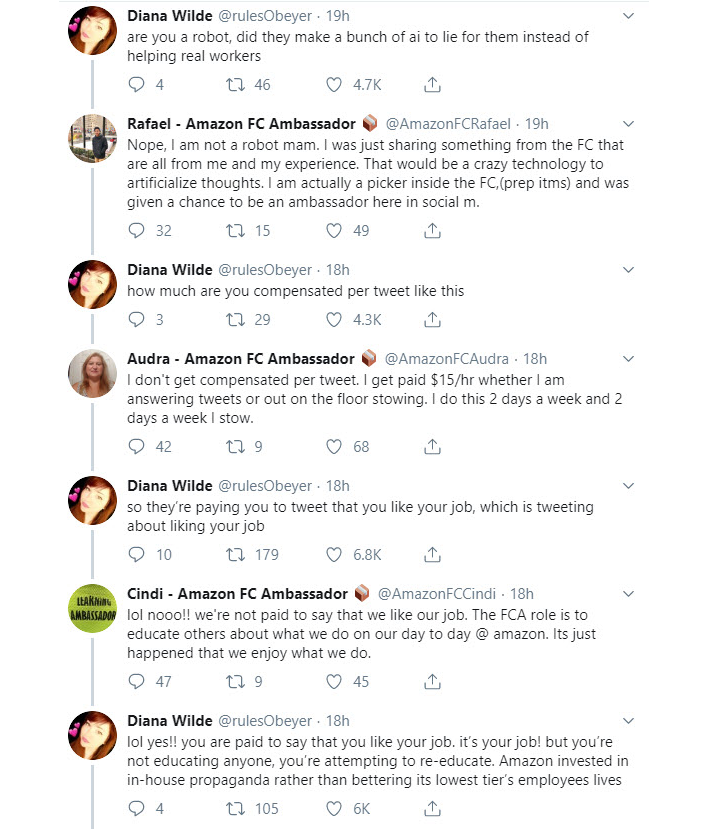Retweet Rafael's 'not a robot' reply

pos(235,231)
